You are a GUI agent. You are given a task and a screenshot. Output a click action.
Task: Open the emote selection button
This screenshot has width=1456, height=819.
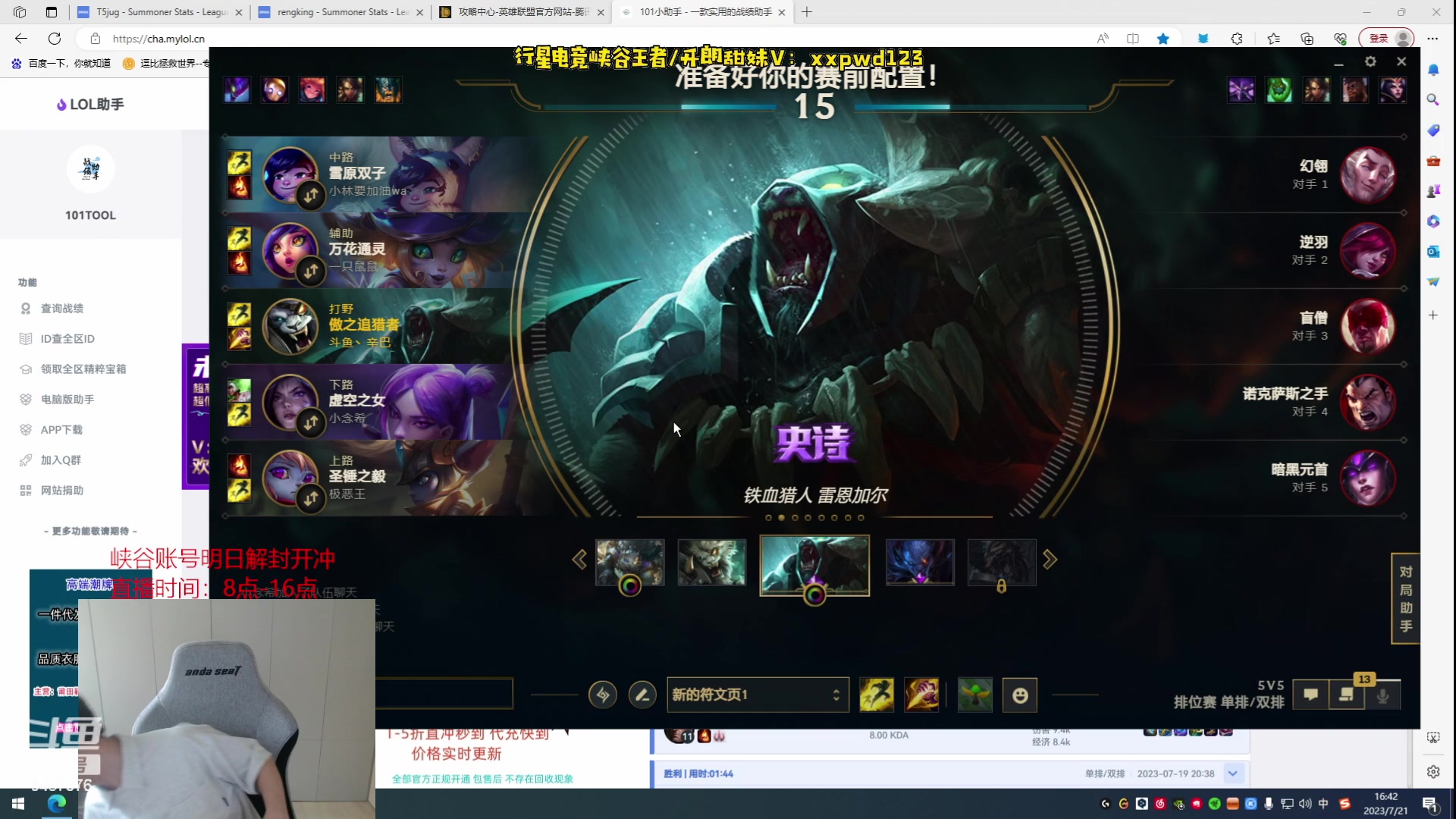pos(1020,695)
